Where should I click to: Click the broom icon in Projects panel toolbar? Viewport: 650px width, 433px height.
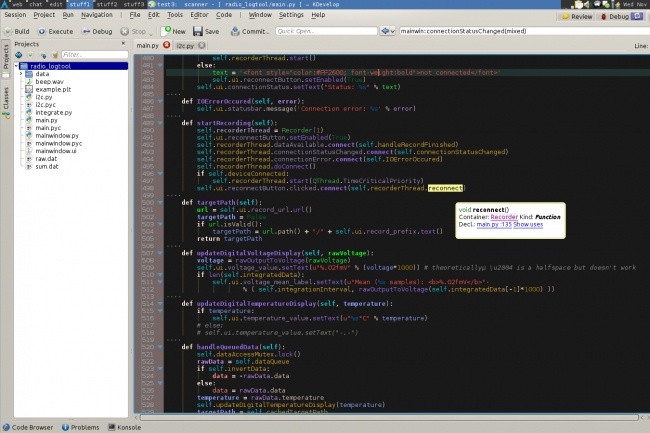tap(54, 55)
